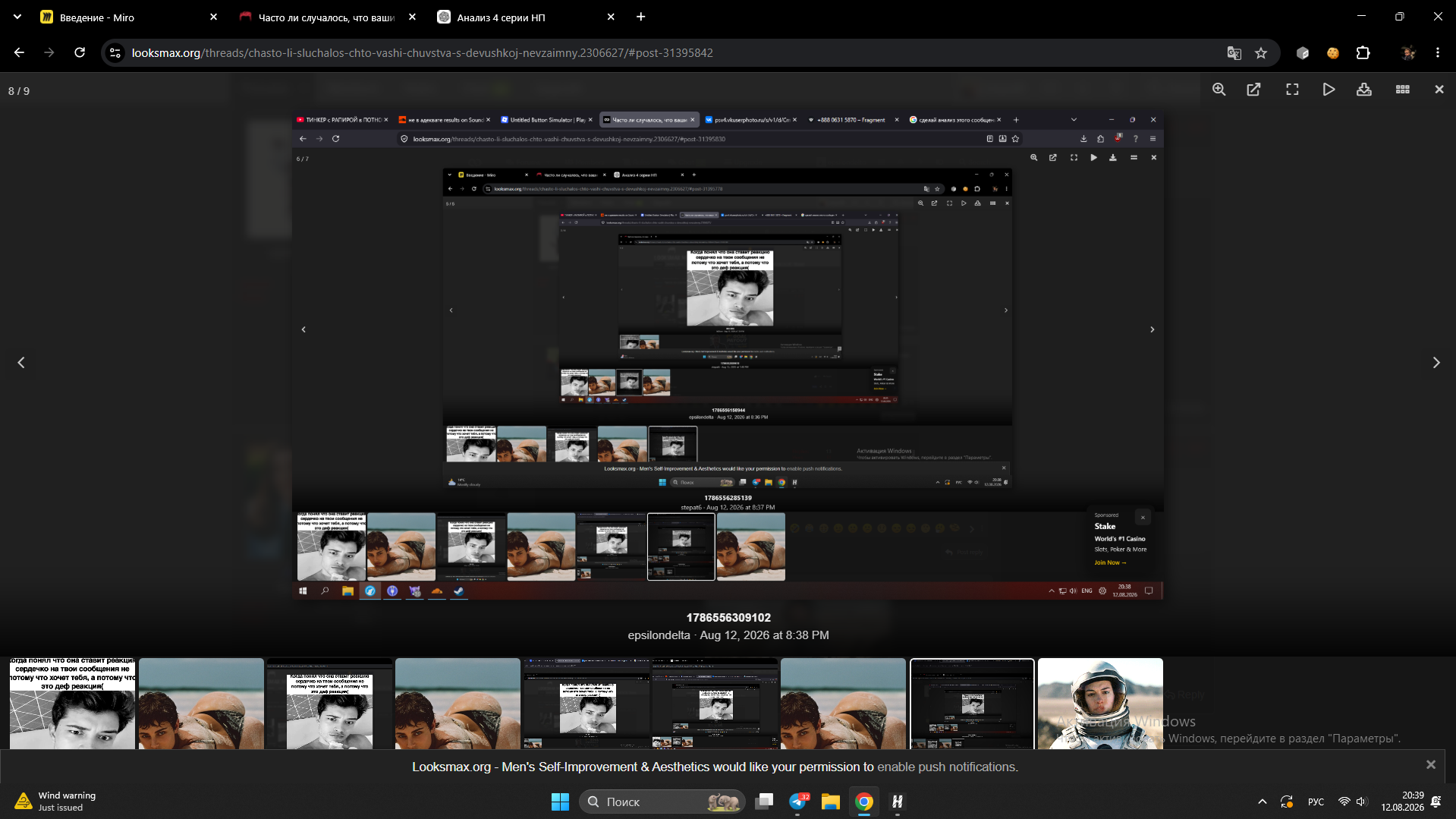Open the Wind warning weather widget
Viewport: 1456px width, 819px height.
[x=56, y=802]
